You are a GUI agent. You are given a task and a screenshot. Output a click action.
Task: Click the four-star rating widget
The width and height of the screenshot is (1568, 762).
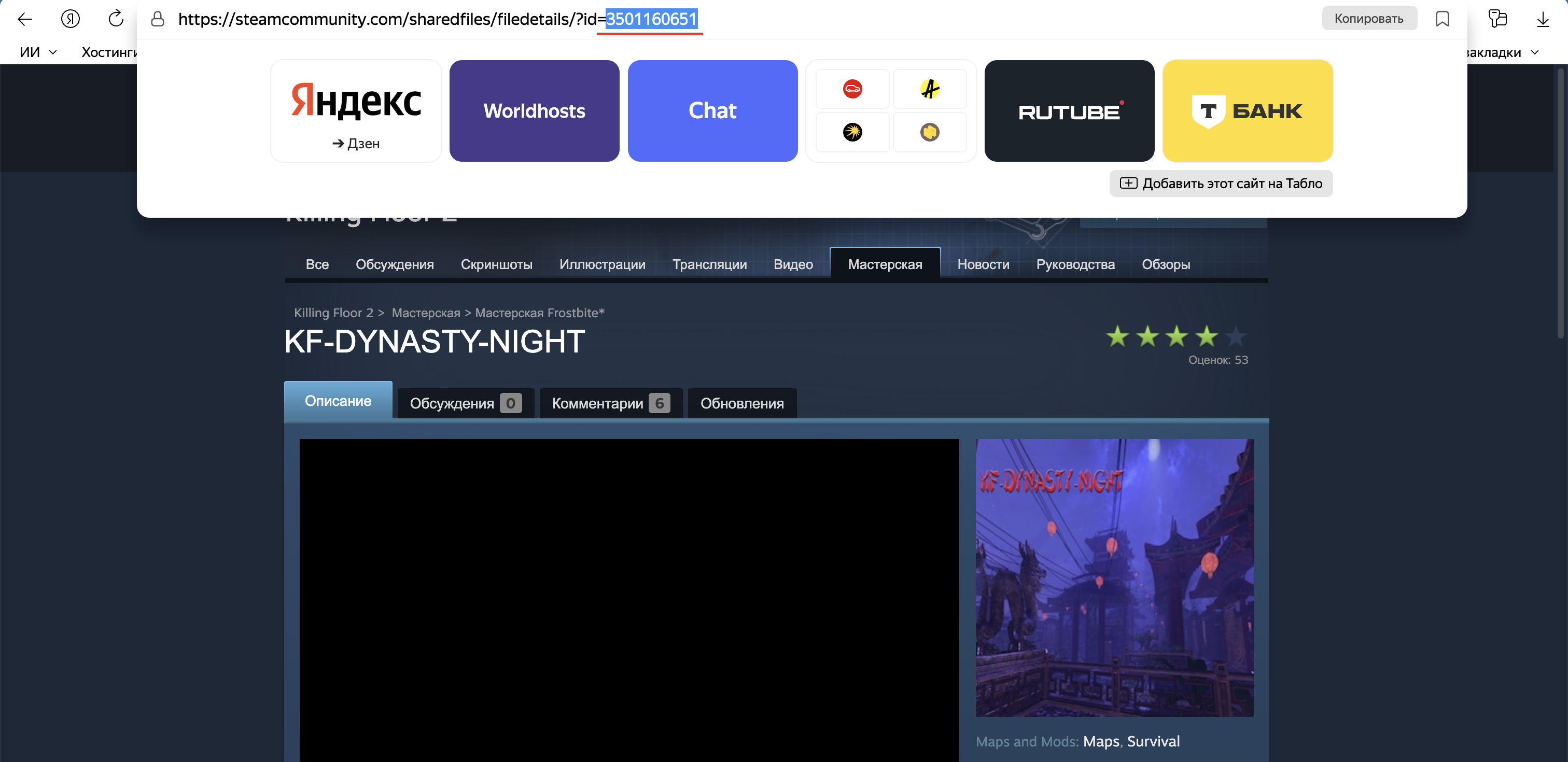(x=1176, y=336)
